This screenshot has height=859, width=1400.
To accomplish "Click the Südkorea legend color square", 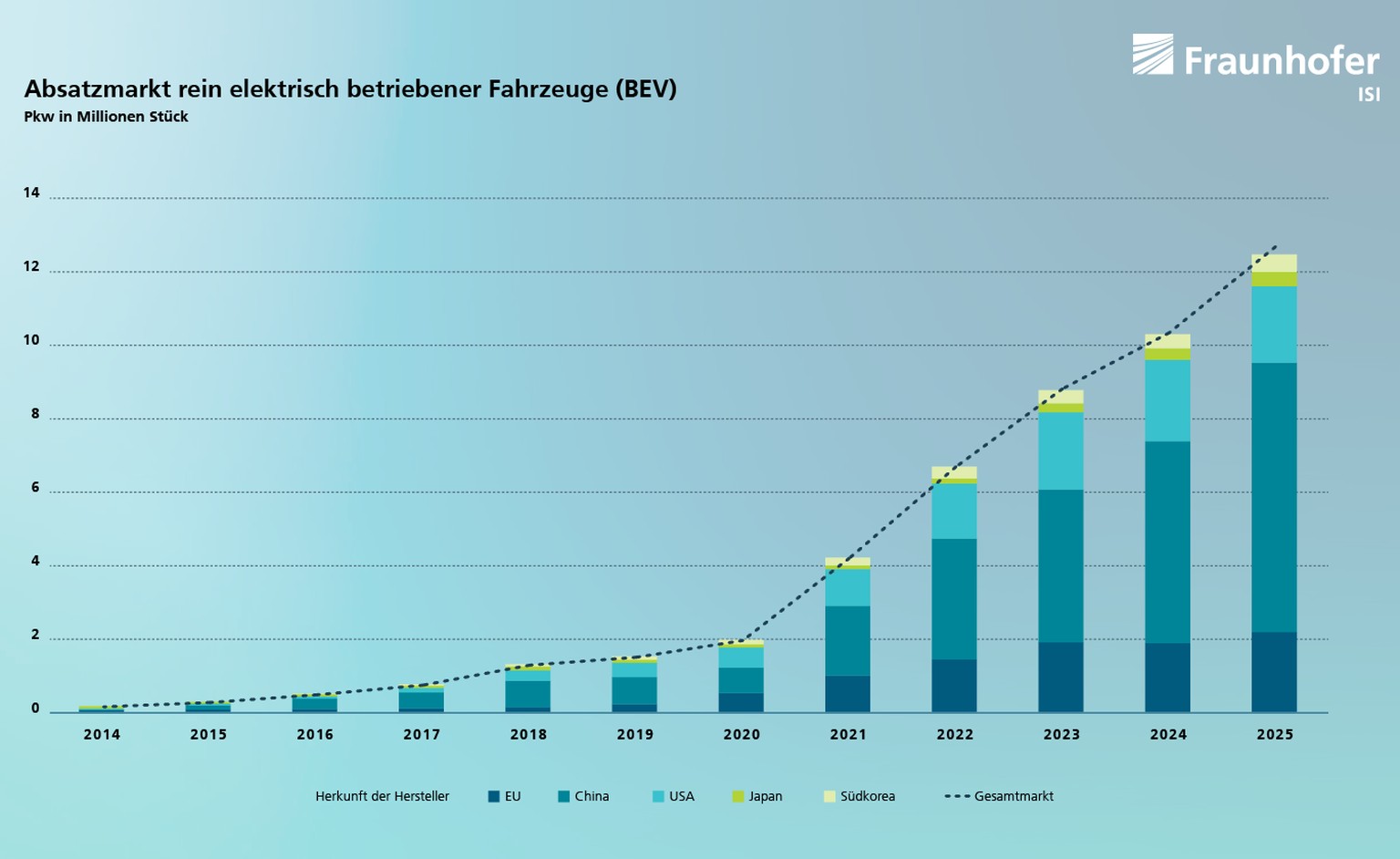I will (829, 796).
